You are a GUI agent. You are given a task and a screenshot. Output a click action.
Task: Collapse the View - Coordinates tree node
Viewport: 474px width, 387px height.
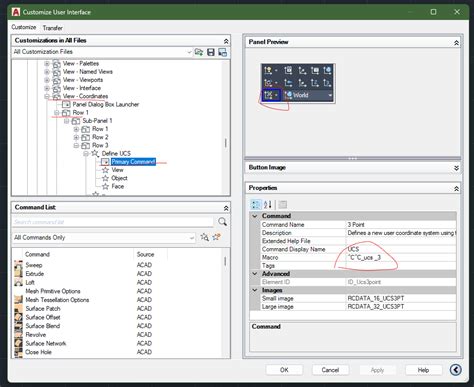tap(47, 96)
